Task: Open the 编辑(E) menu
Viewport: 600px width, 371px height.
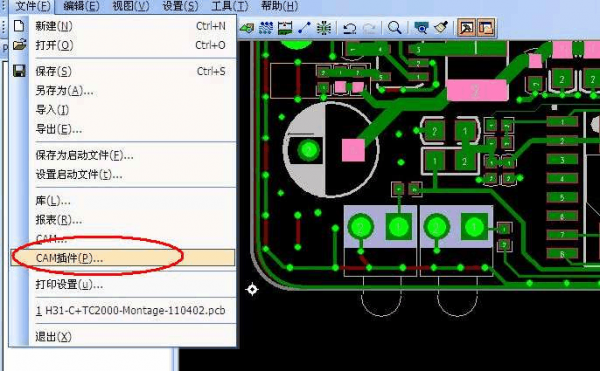Action: pos(81,6)
